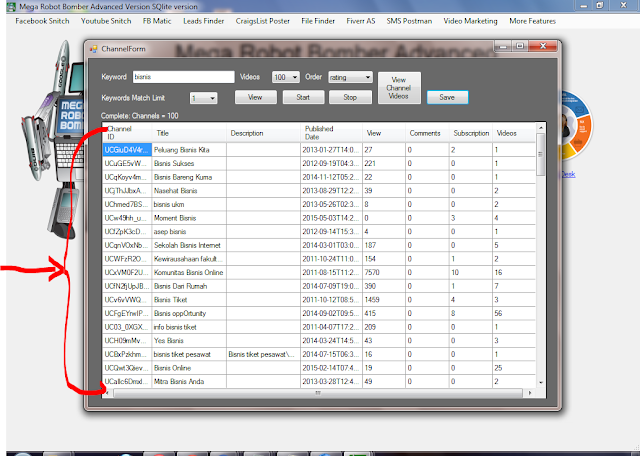This screenshot has height=456, width=640.
Task: Click the table's scroll left arrow
Action: pos(107,393)
